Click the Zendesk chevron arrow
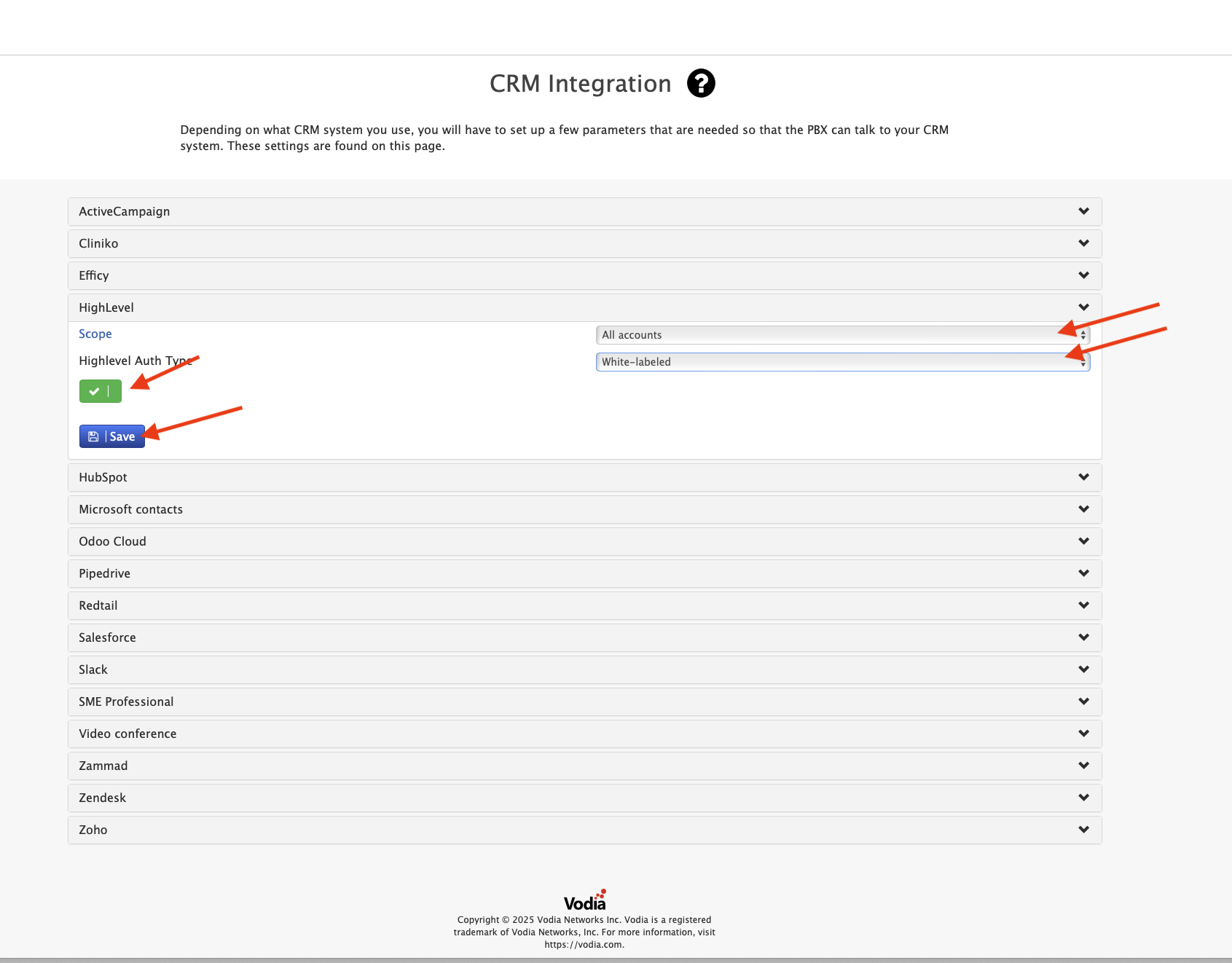This screenshot has width=1232, height=963. pos(1083,798)
